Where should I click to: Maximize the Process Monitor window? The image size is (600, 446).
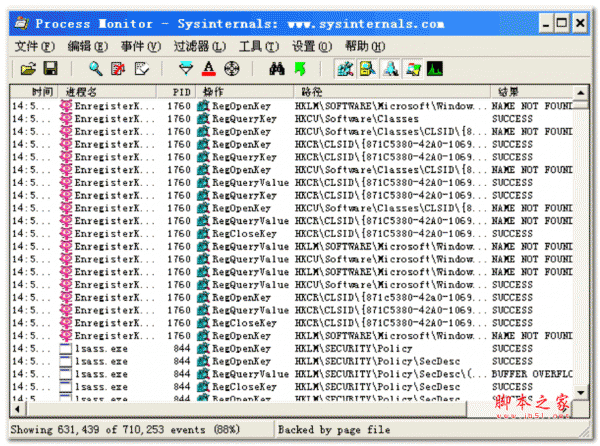[x=562, y=23]
